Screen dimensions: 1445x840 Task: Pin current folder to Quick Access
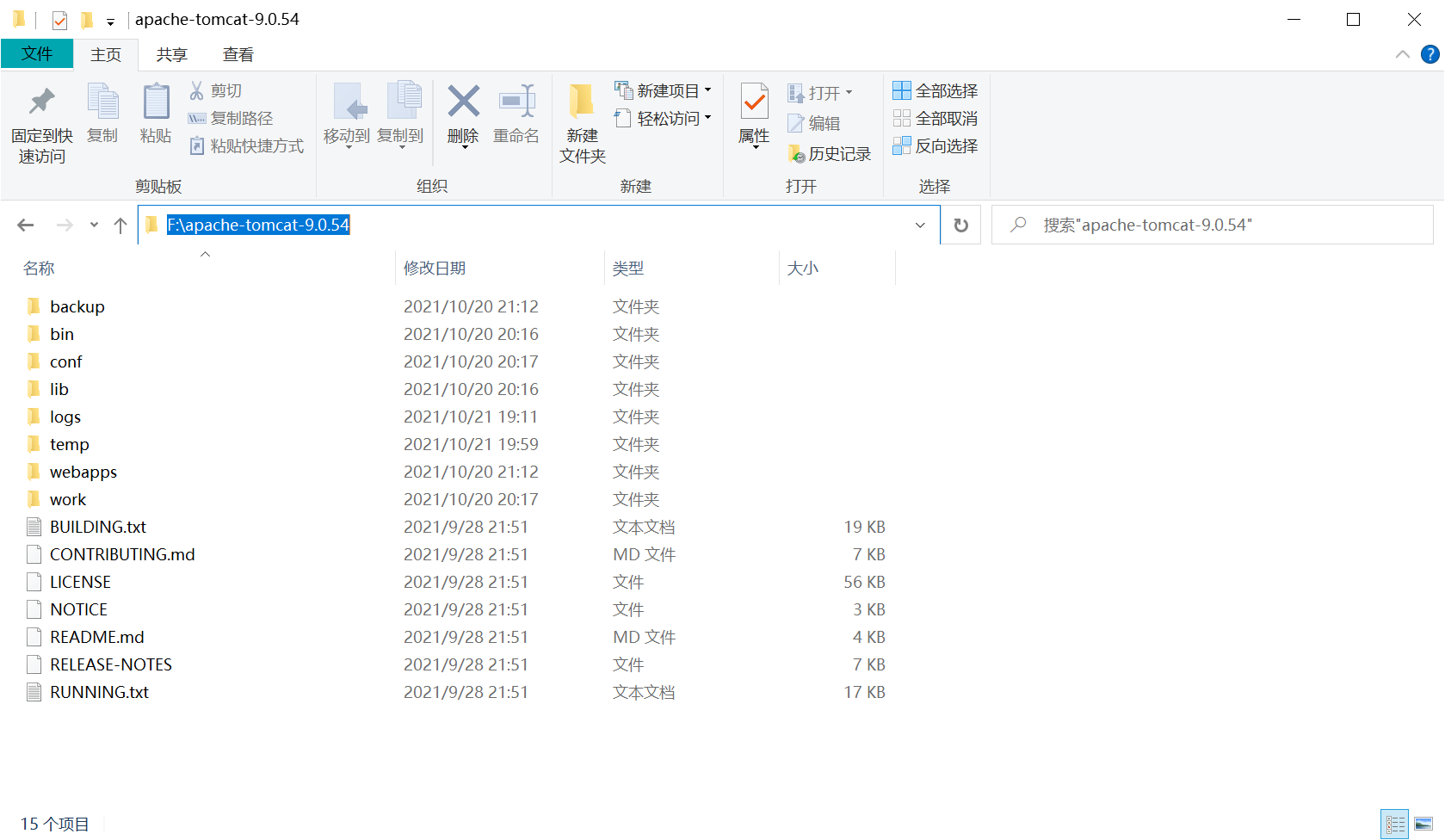[40, 120]
